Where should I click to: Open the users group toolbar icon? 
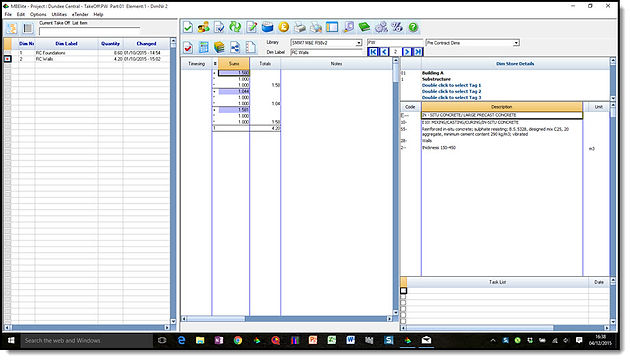203,27
